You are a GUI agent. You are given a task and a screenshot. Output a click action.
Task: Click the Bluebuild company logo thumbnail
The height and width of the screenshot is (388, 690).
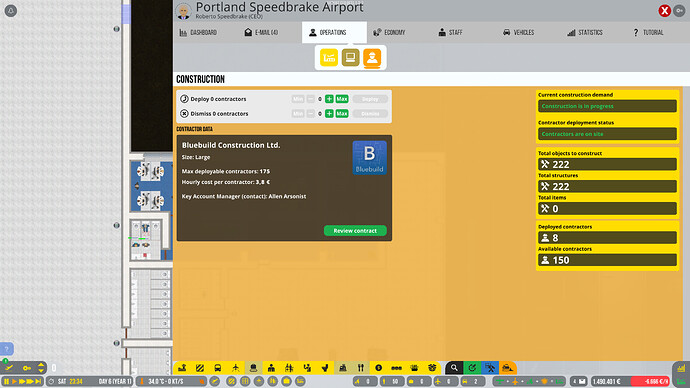(370, 157)
